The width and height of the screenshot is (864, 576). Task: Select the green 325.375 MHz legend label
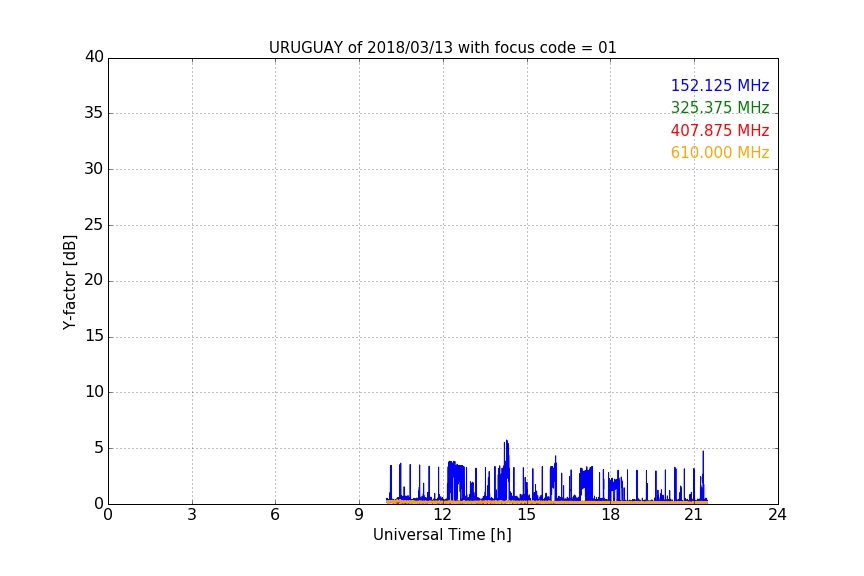tap(720, 107)
